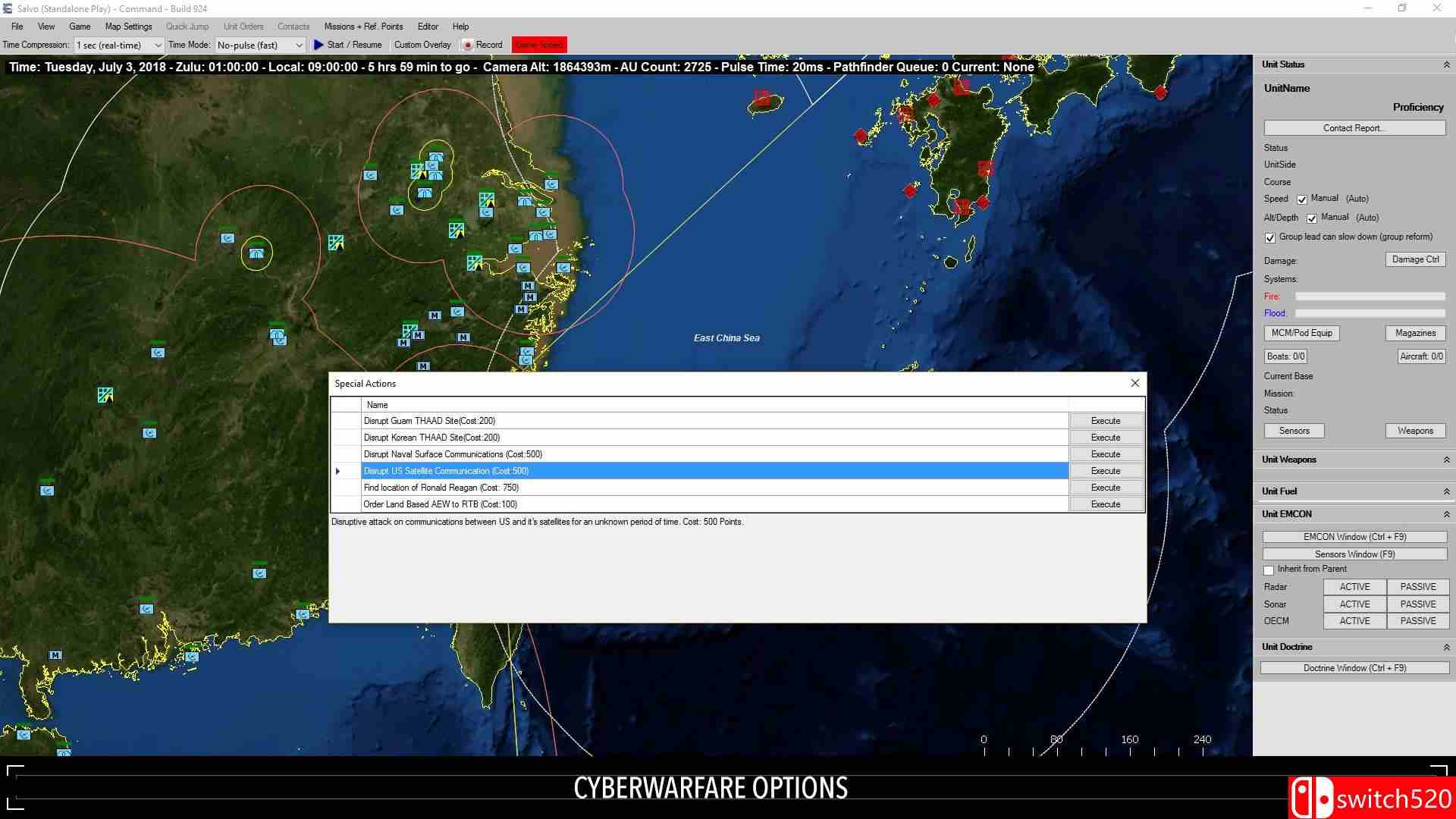Image resolution: width=1456 pixels, height=819 pixels.
Task: Execute Disrupt US Satellite Communication action
Action: click(1105, 471)
